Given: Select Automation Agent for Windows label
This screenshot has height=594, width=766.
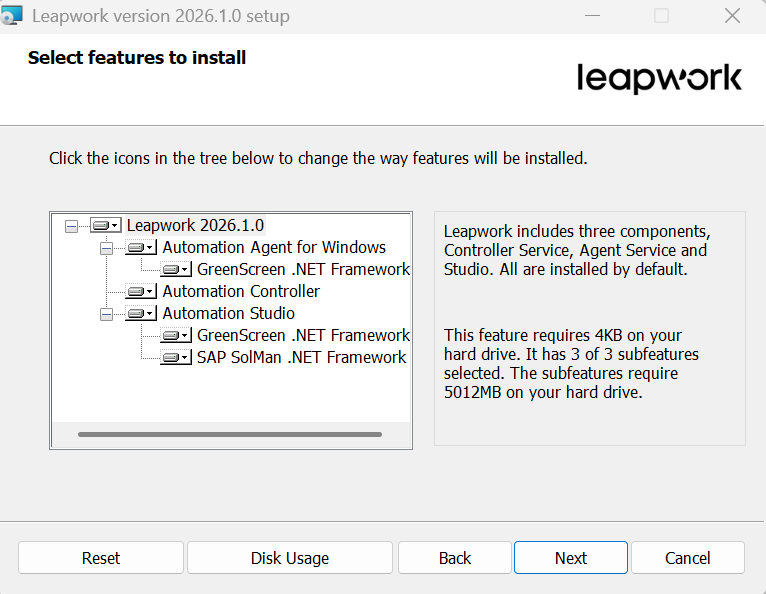Looking at the screenshot, I should pos(274,247).
